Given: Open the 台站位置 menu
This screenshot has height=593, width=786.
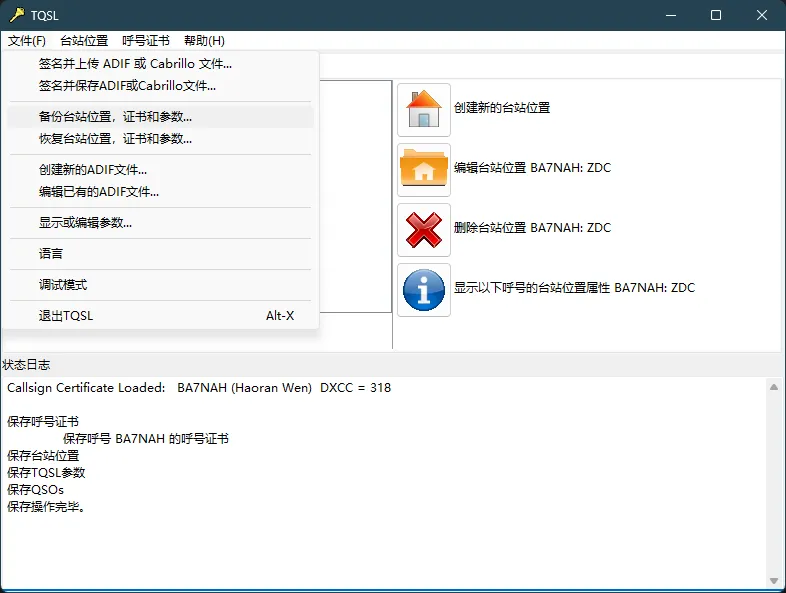Looking at the screenshot, I should [84, 41].
